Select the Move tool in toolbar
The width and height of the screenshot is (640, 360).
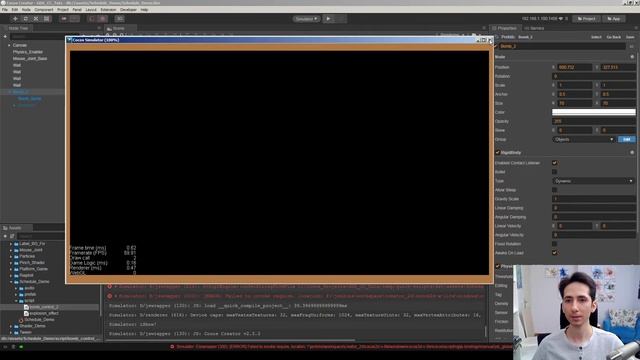click(x=15, y=19)
